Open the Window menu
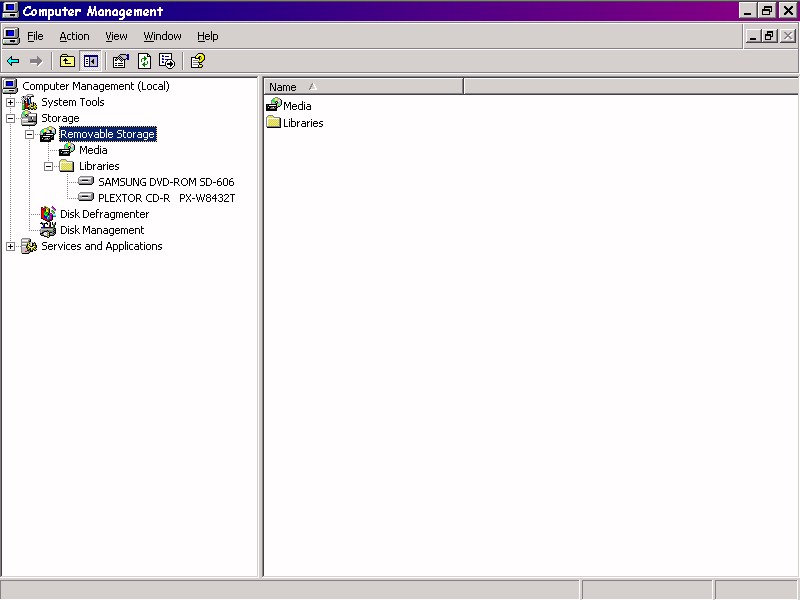The image size is (800, 600). (162, 36)
